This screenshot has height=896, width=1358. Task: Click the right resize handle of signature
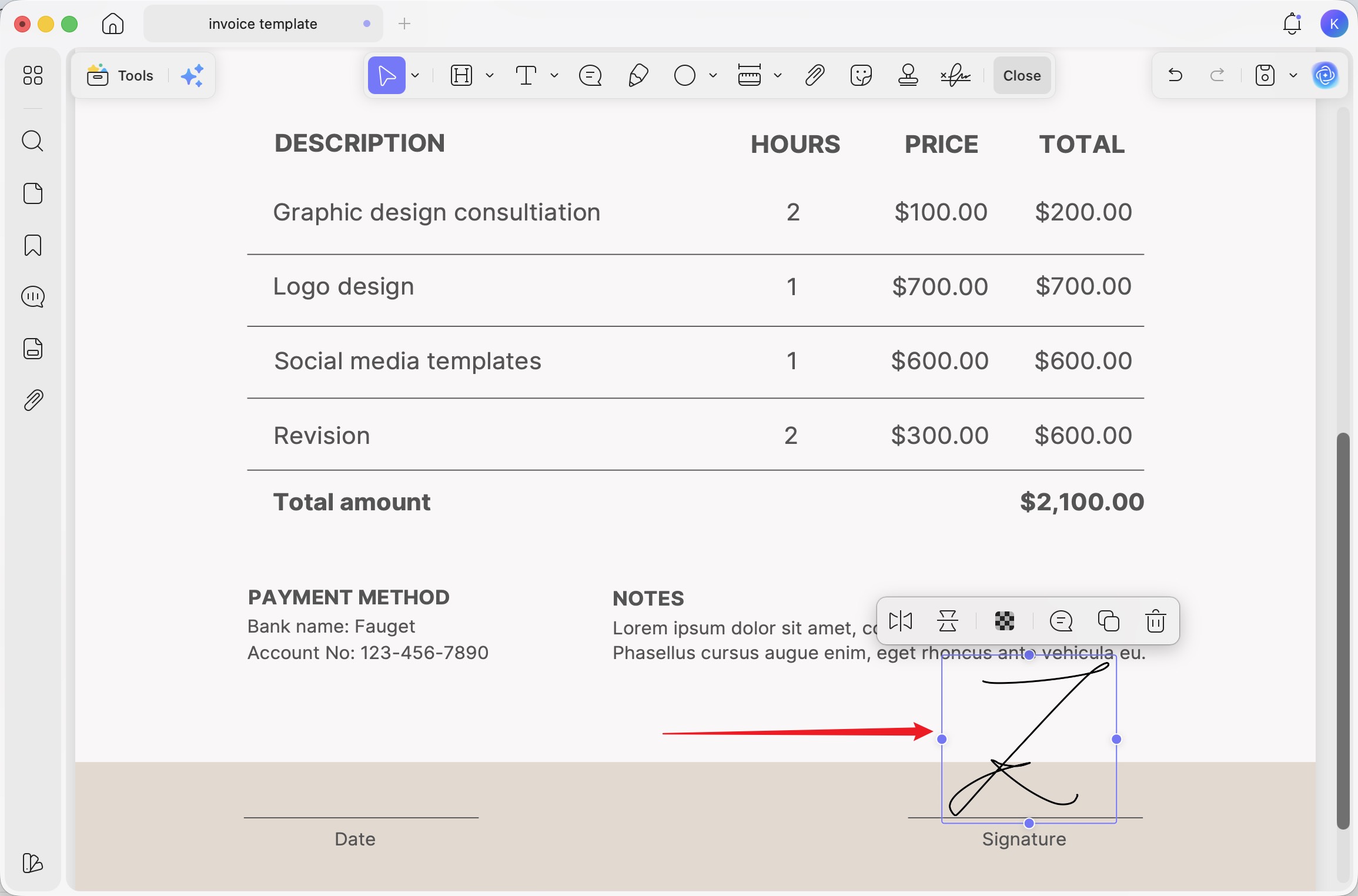[x=1116, y=739]
